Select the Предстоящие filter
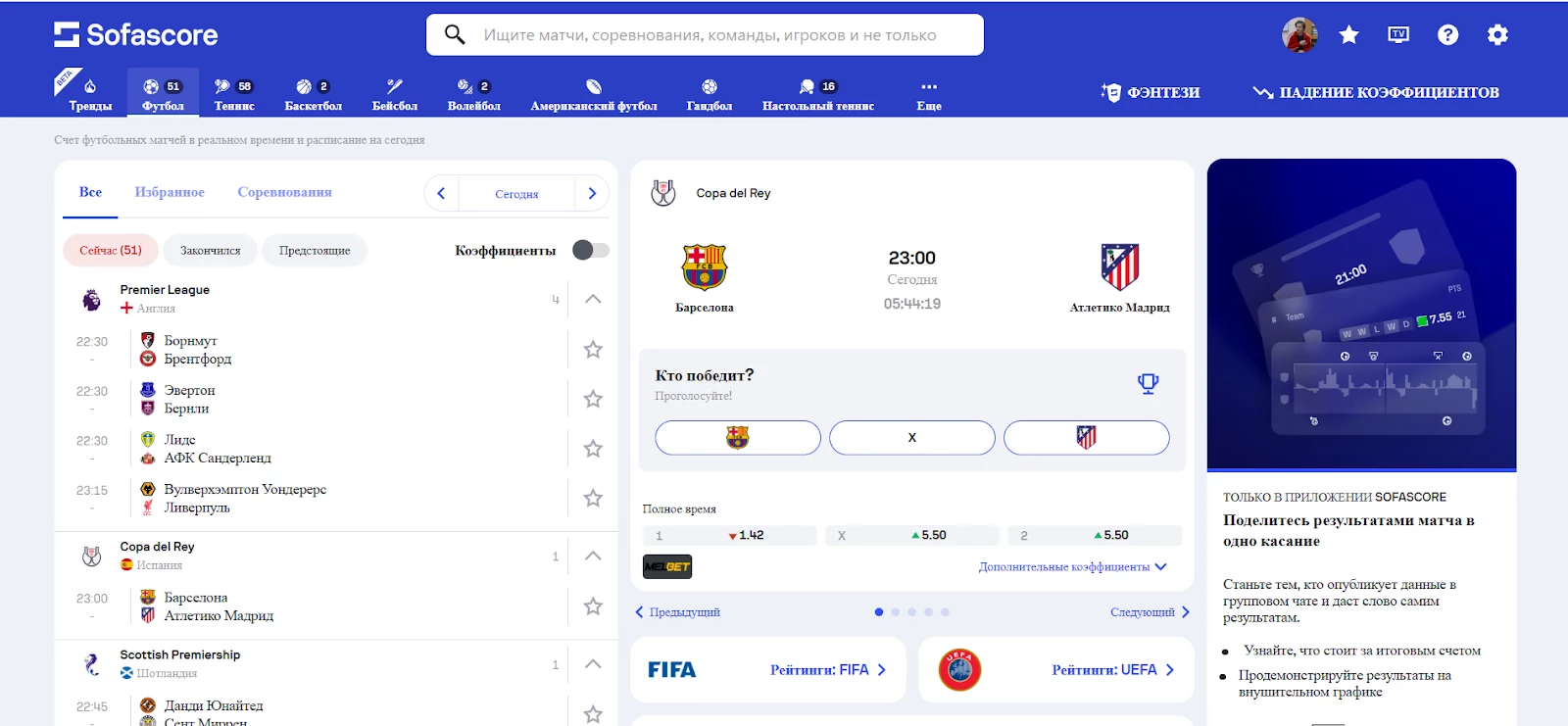This screenshot has height=726, width=1568. pyautogui.click(x=315, y=251)
